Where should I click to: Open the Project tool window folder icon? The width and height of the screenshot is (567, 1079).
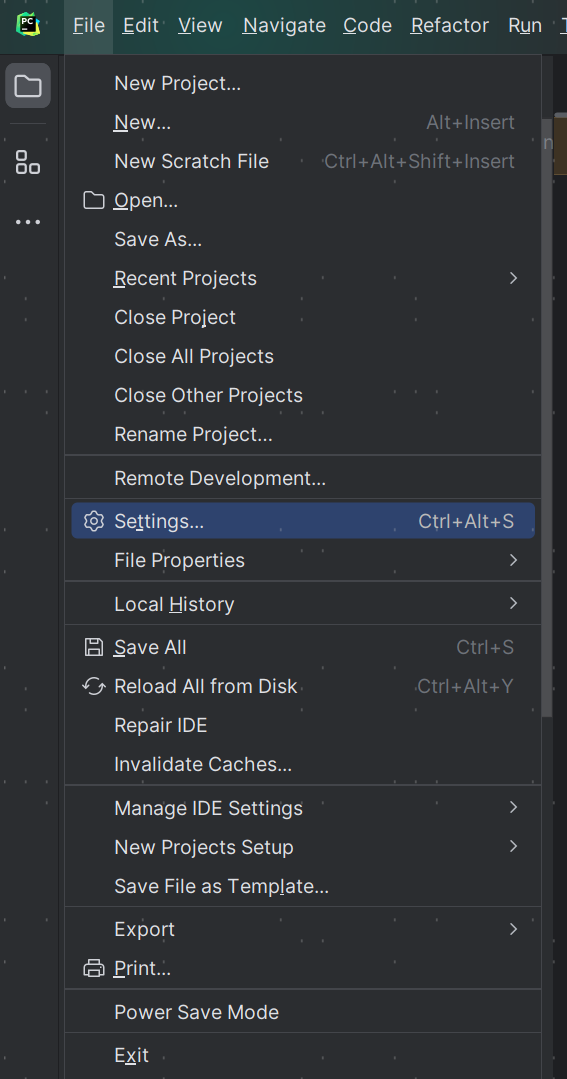tap(28, 86)
